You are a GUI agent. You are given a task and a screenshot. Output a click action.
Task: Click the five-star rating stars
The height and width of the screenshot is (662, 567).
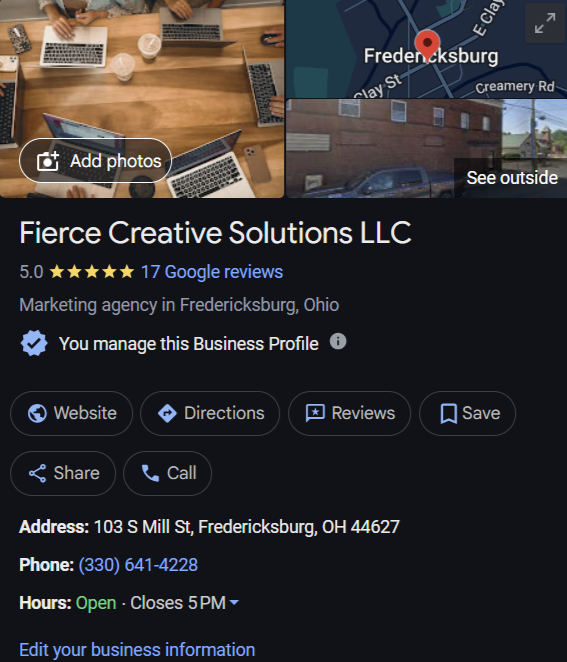click(x=92, y=272)
